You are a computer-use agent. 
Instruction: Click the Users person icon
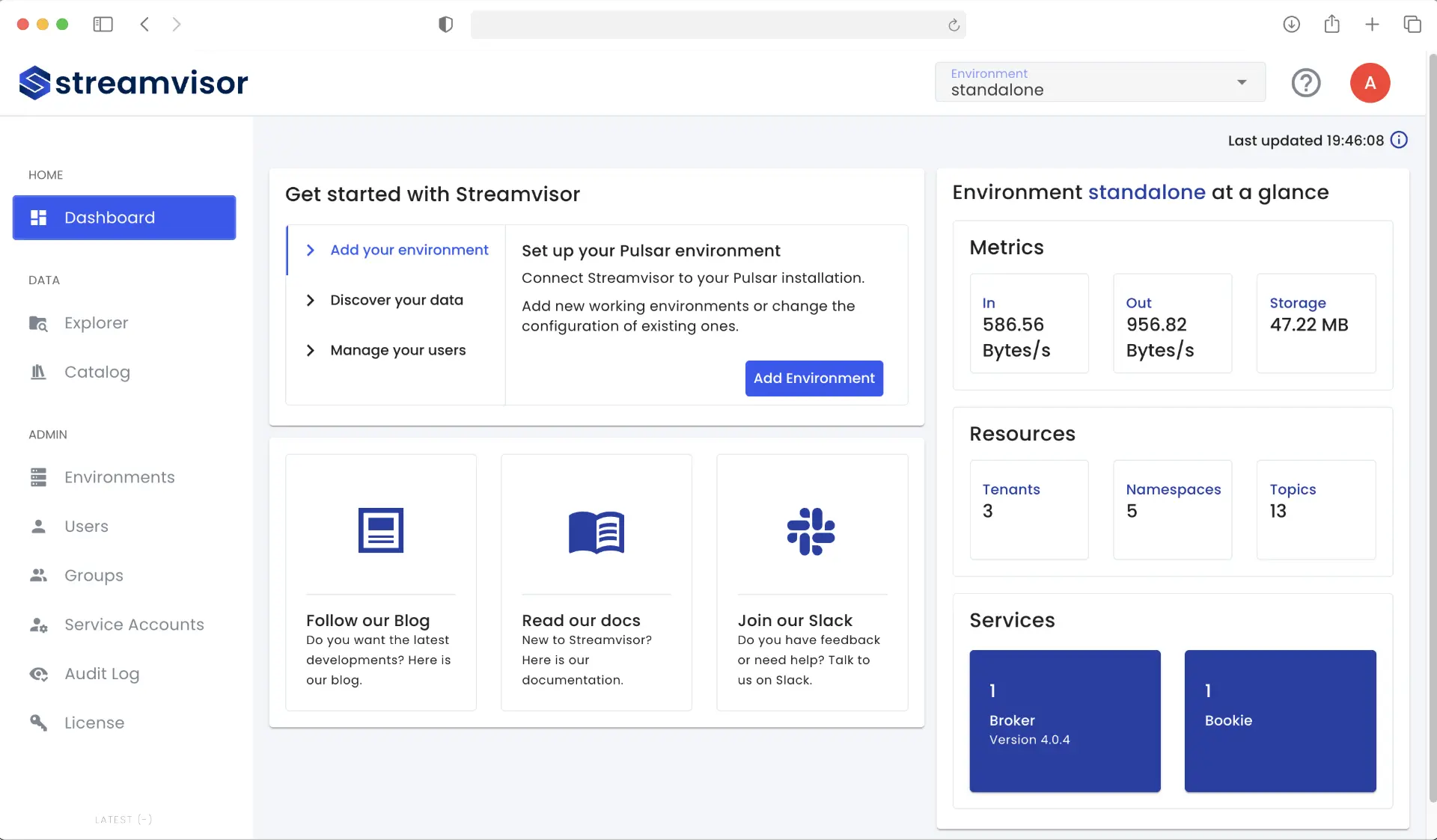pyautogui.click(x=38, y=527)
